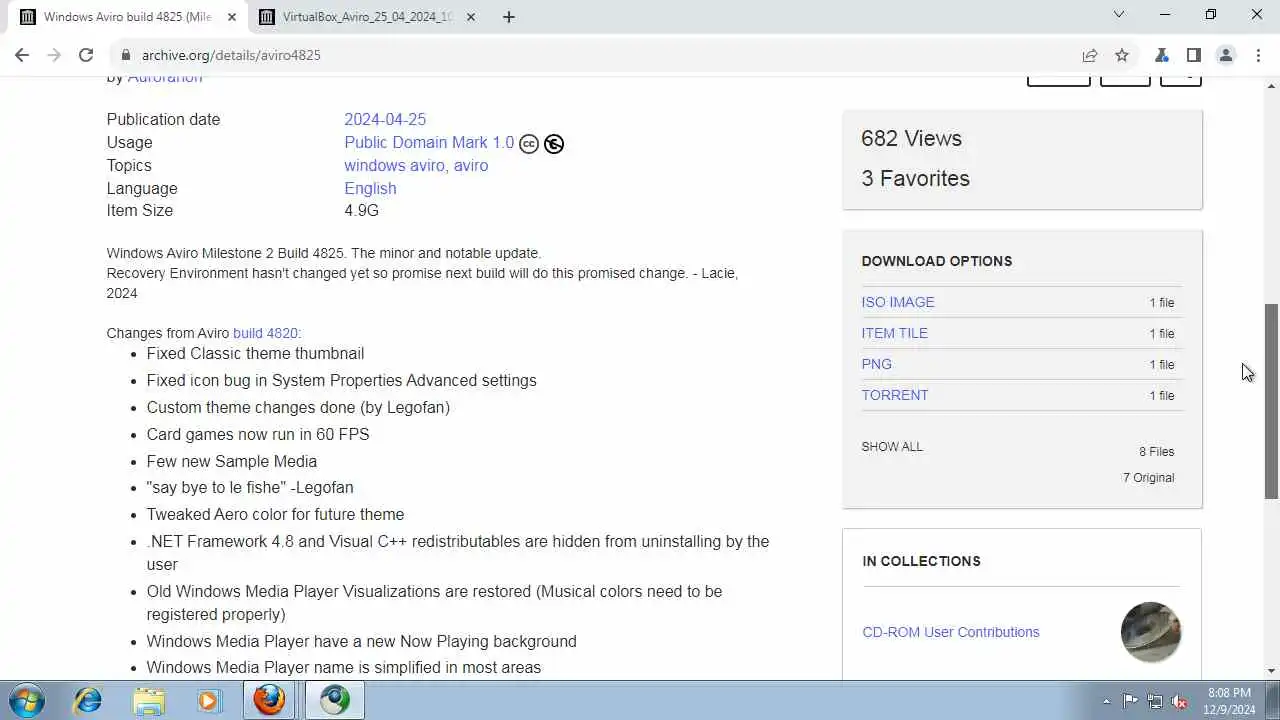This screenshot has width=1280, height=720.
Task: Open the CD-ROM User Contributions collection
Action: coord(951,632)
